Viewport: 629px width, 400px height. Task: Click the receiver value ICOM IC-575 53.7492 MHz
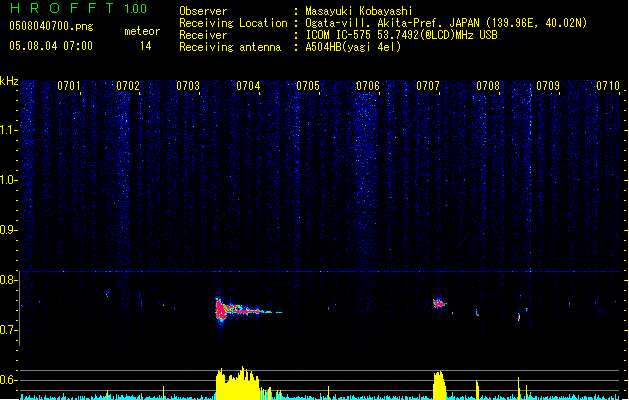(x=402, y=35)
